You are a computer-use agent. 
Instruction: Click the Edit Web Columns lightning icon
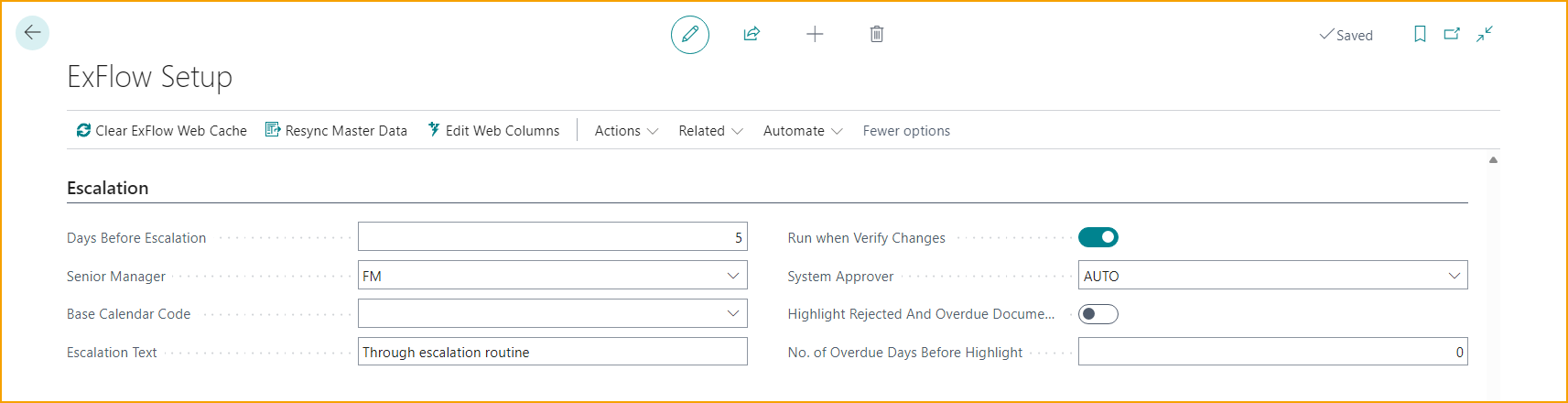[434, 130]
